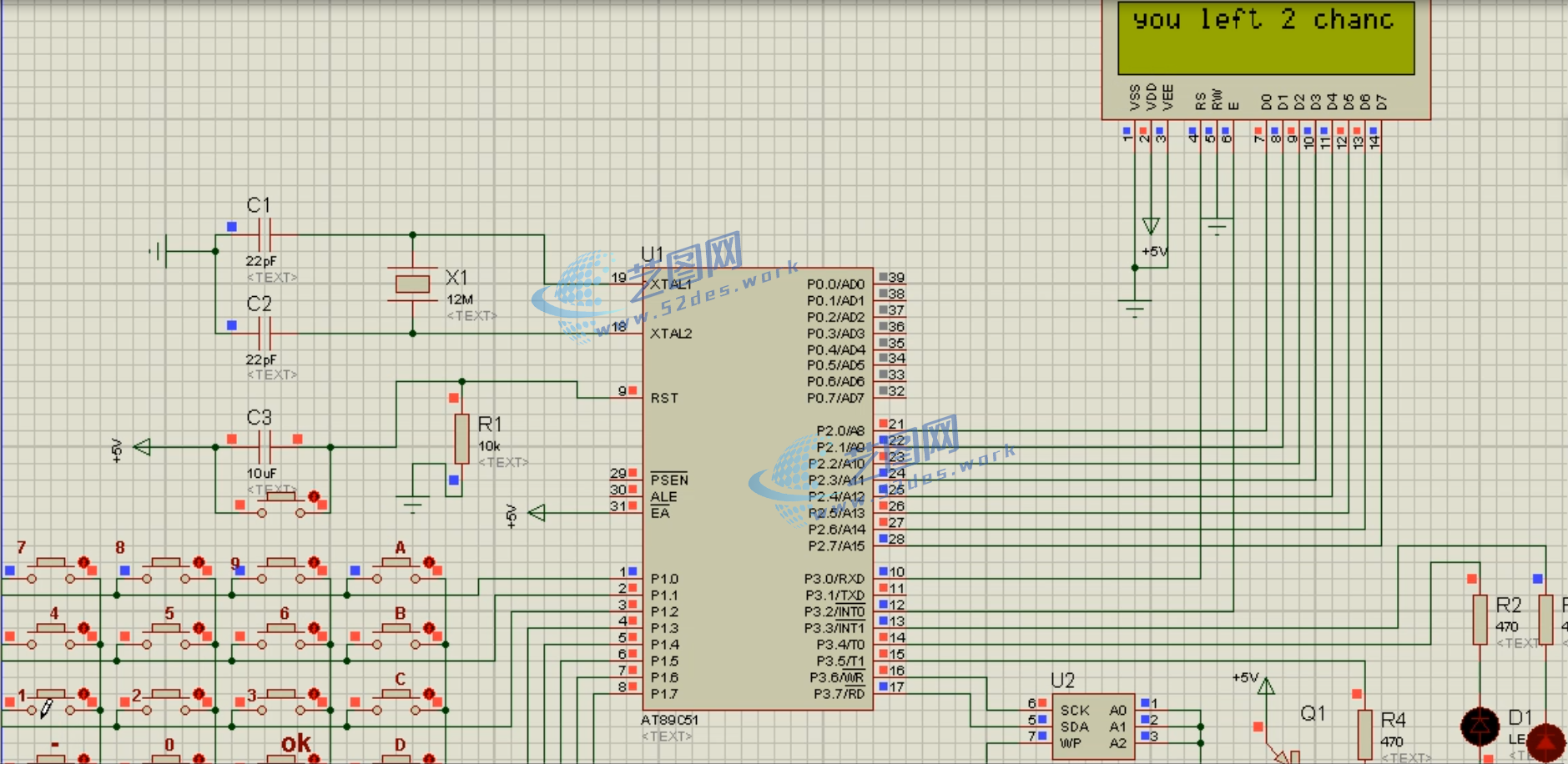This screenshot has width=1568, height=764.
Task: Click keypad push button 3
Action: click(x=281, y=701)
